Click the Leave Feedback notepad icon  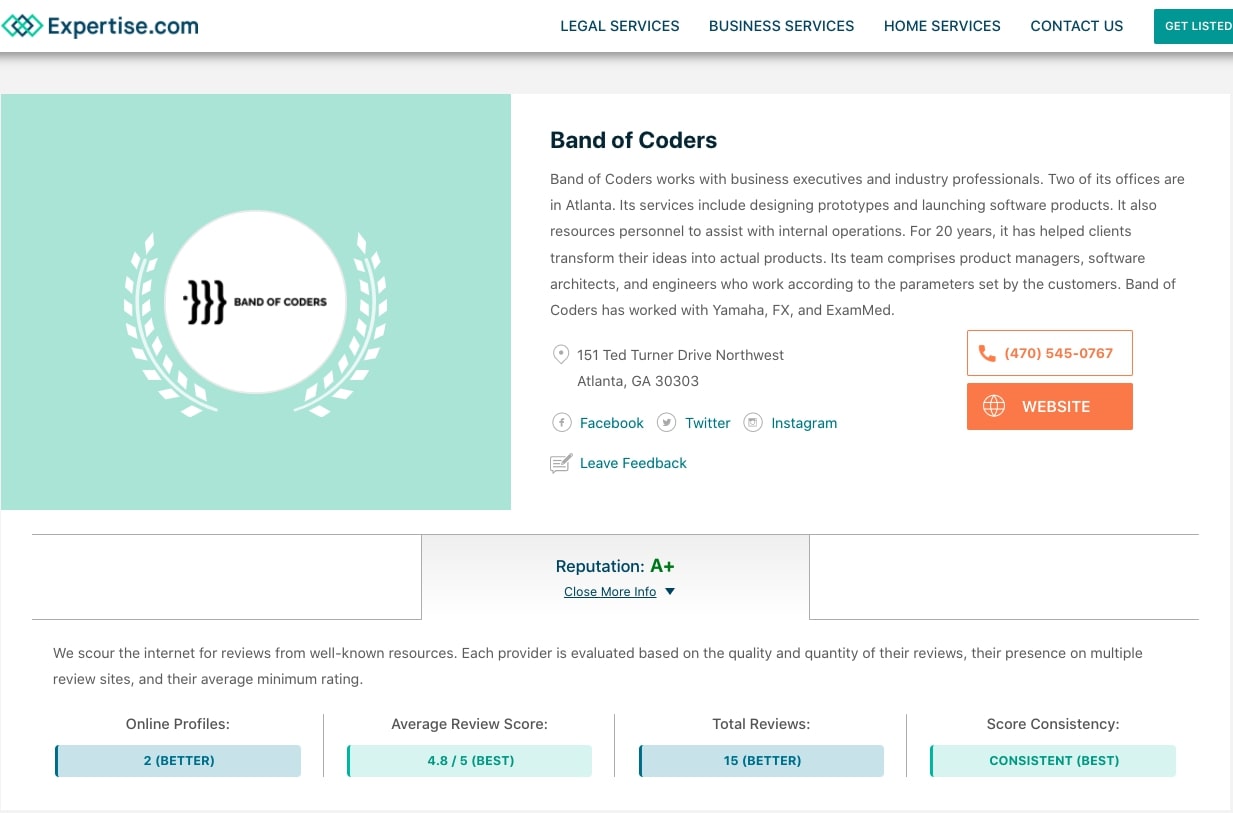pyautogui.click(x=561, y=463)
